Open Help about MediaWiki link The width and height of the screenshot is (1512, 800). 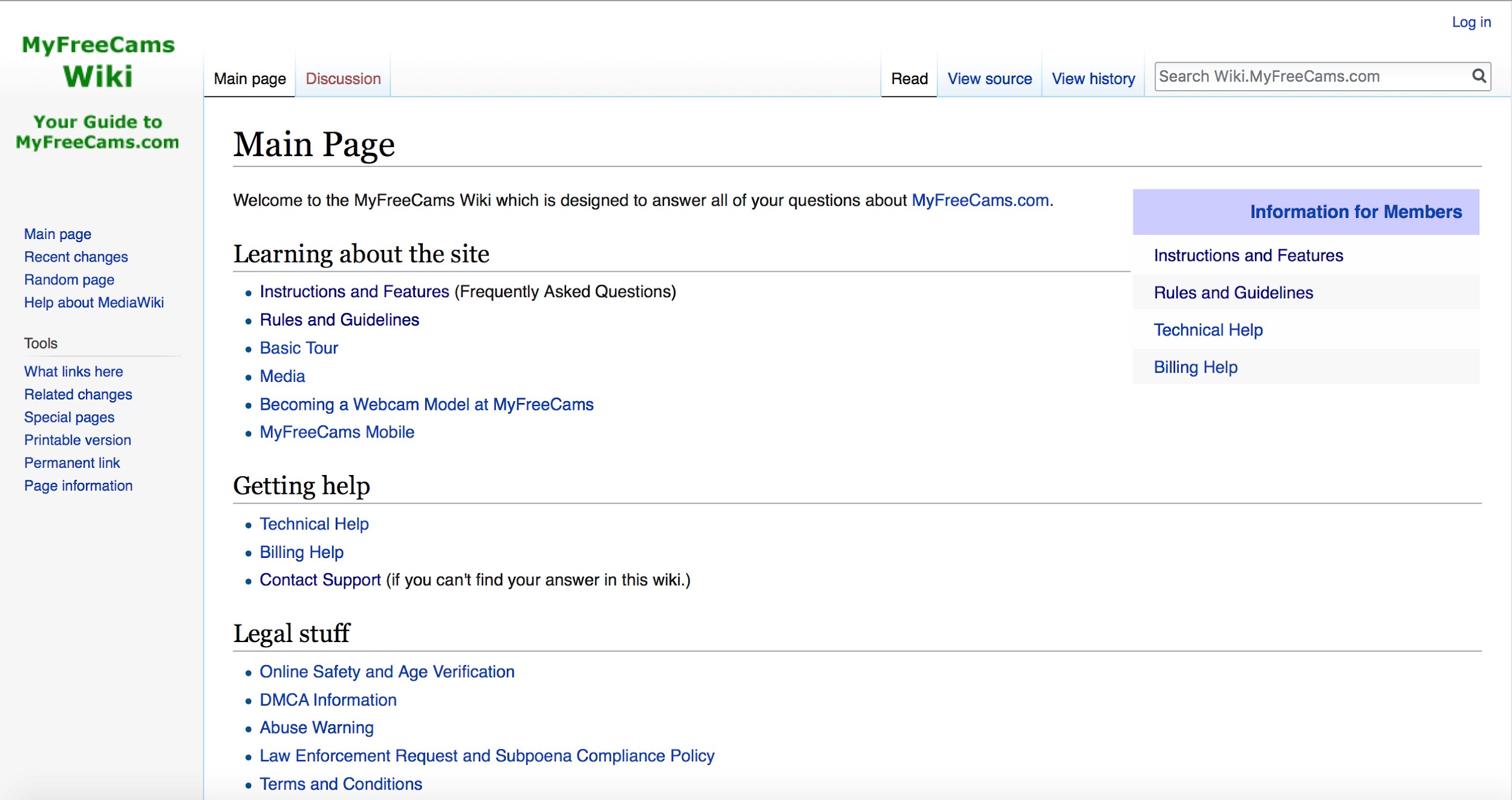(x=94, y=303)
